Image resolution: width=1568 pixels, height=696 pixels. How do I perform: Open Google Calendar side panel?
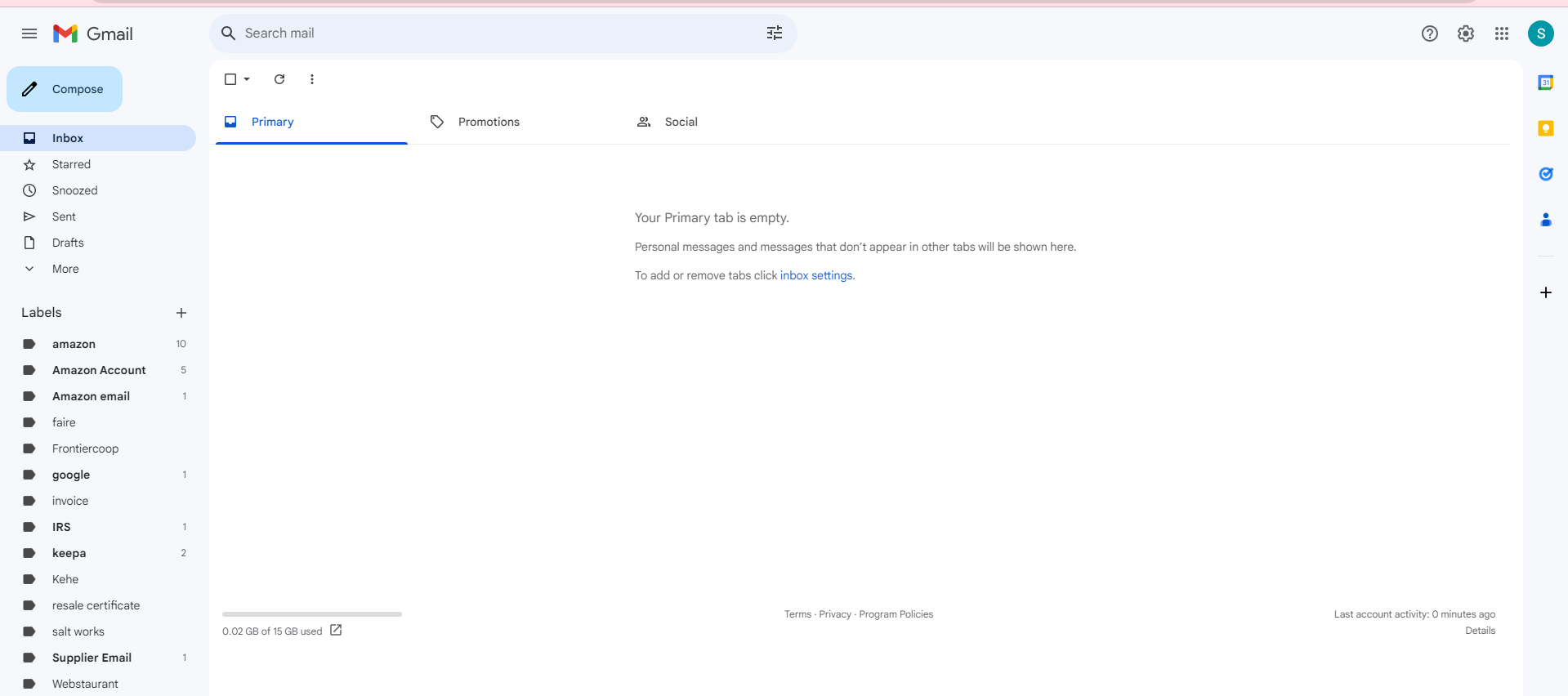(1546, 83)
